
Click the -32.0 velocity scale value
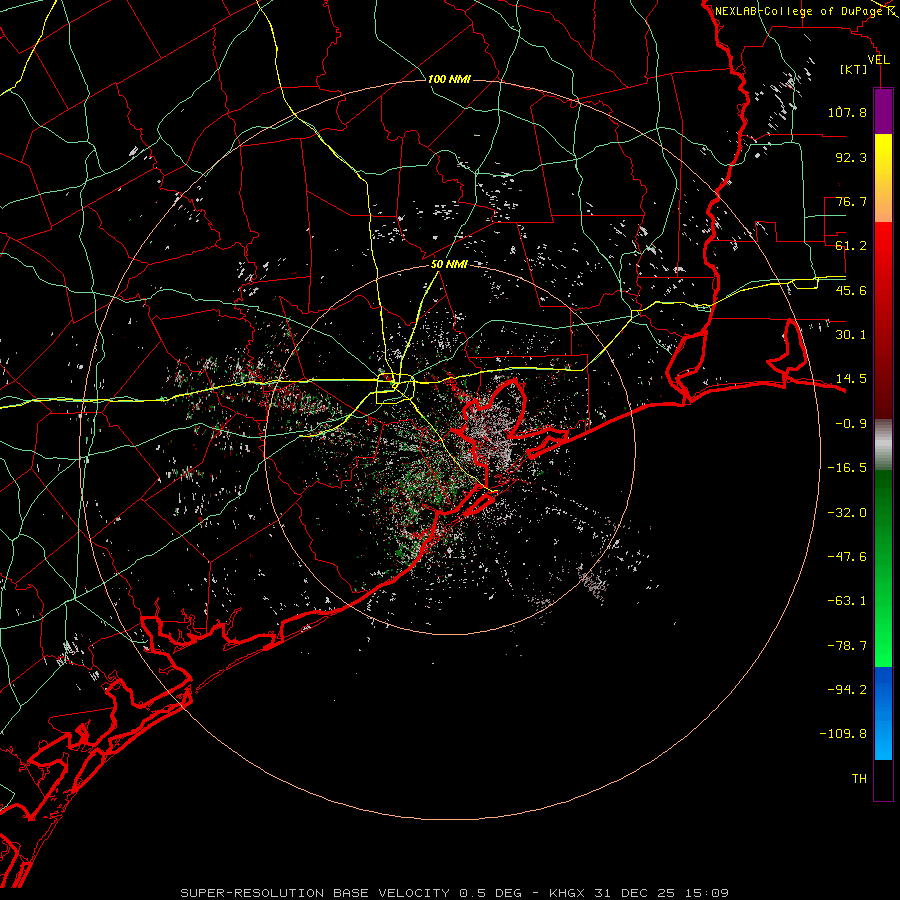[847, 513]
